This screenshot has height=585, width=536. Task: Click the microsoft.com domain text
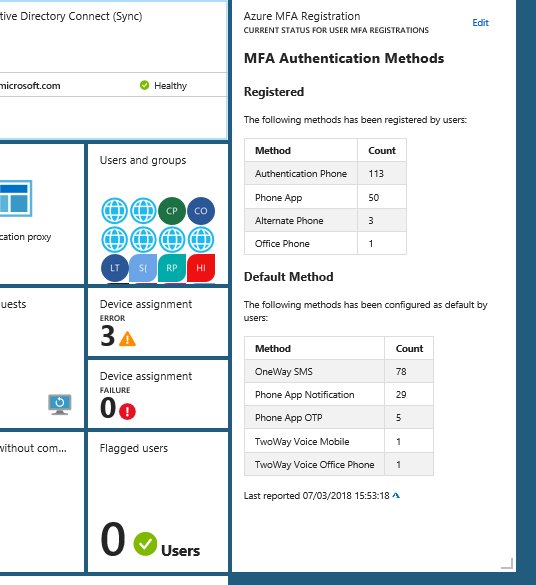coord(30,86)
